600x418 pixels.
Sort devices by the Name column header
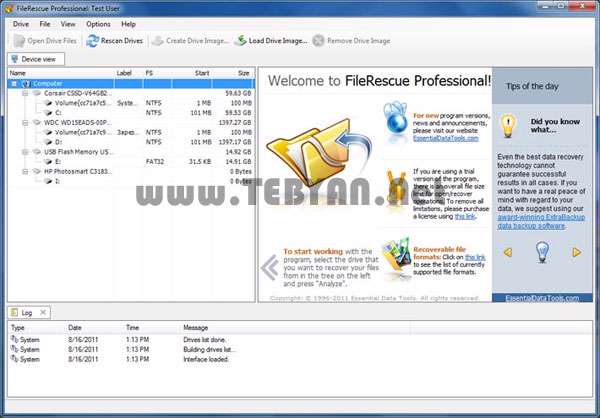click(61, 73)
